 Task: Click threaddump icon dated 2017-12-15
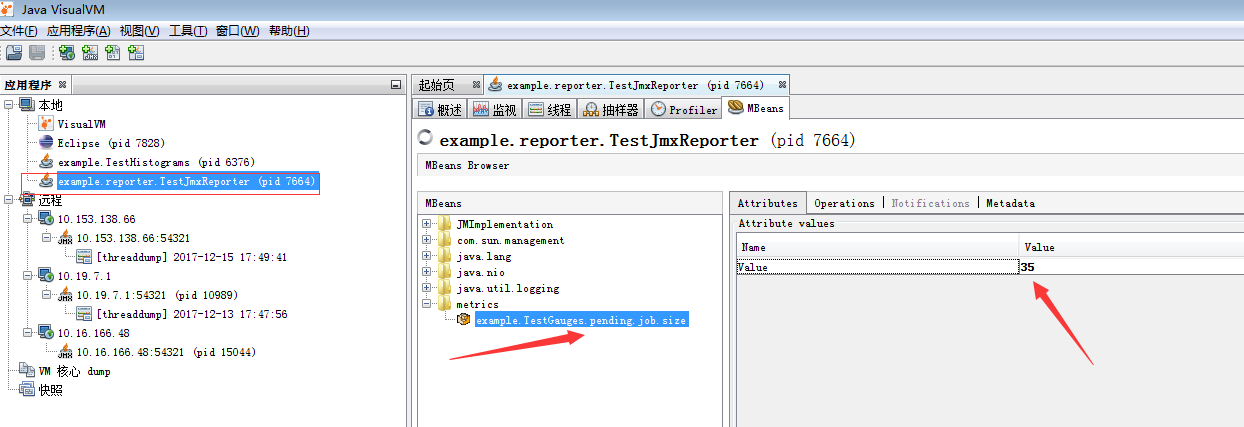(x=85, y=257)
